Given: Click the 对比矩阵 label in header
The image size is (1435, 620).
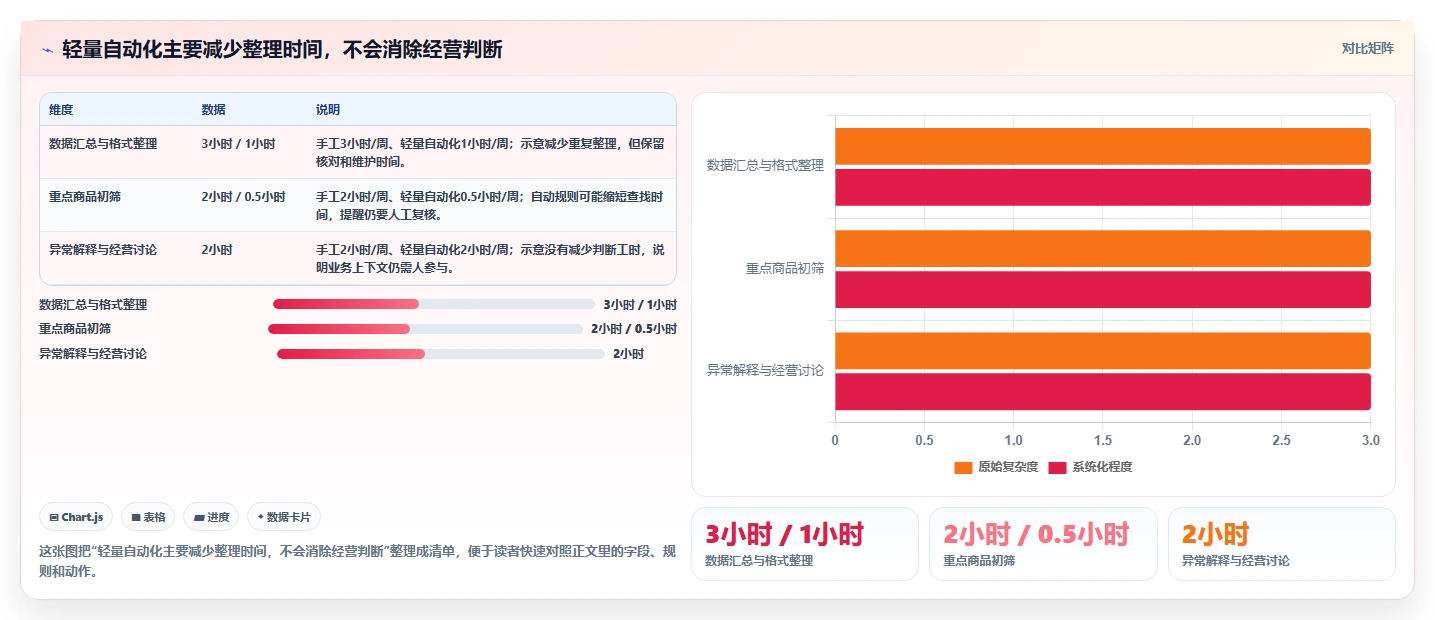Looking at the screenshot, I should click(x=1367, y=48).
